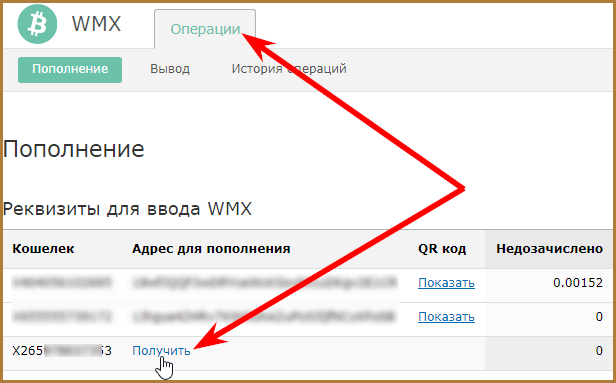
Task: Click the Недозачислено column header
Action: [549, 249]
